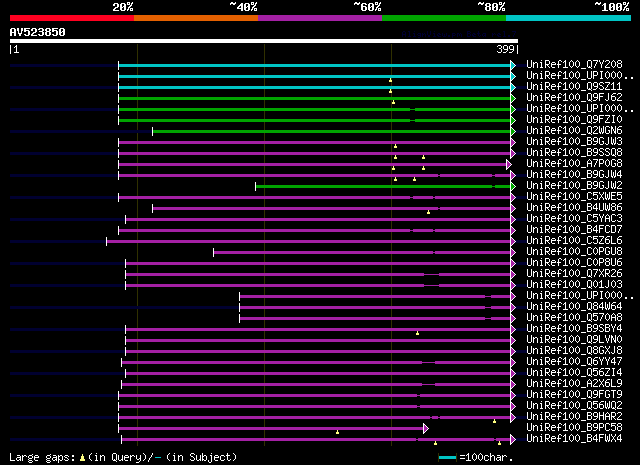
Task: Click the cyan alignment bar for Q7Y208
Action: (314, 65)
